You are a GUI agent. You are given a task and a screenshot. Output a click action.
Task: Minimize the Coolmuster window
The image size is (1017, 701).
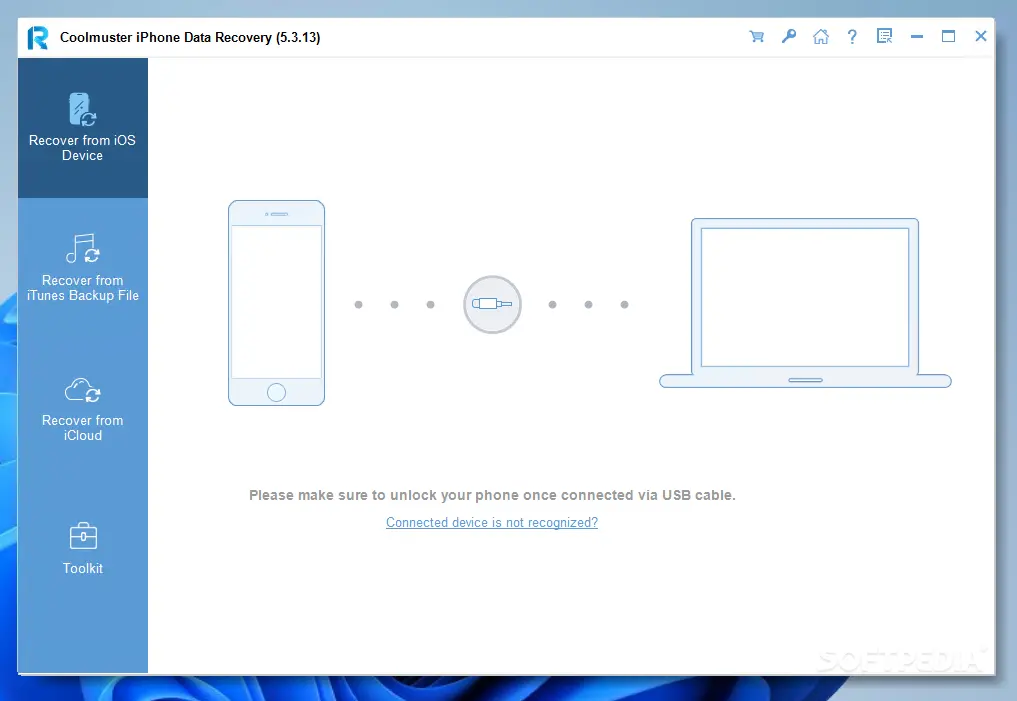(x=916, y=36)
